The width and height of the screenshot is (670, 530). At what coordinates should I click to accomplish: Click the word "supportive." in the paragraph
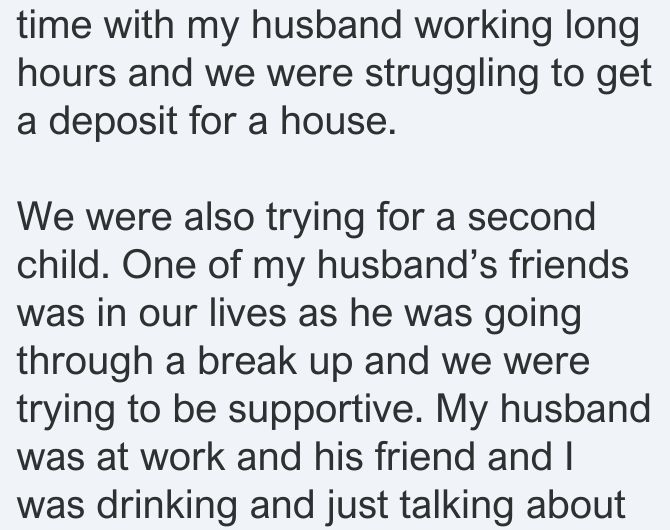325,411
